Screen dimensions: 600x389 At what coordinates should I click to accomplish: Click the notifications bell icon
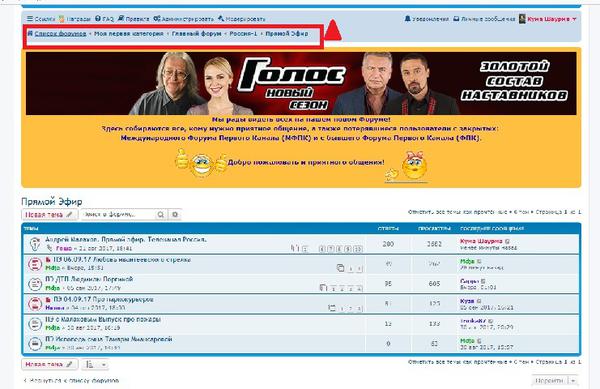(x=408, y=18)
